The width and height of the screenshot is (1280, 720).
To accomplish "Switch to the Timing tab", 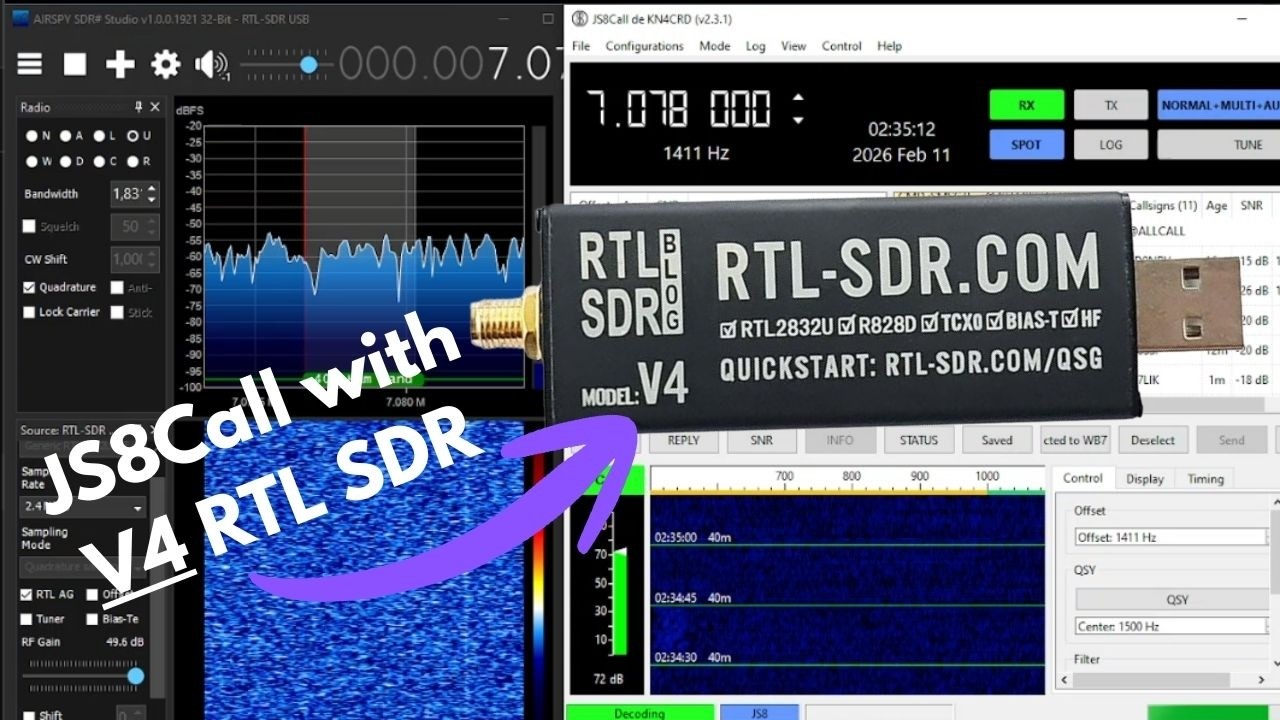I will [x=1205, y=479].
